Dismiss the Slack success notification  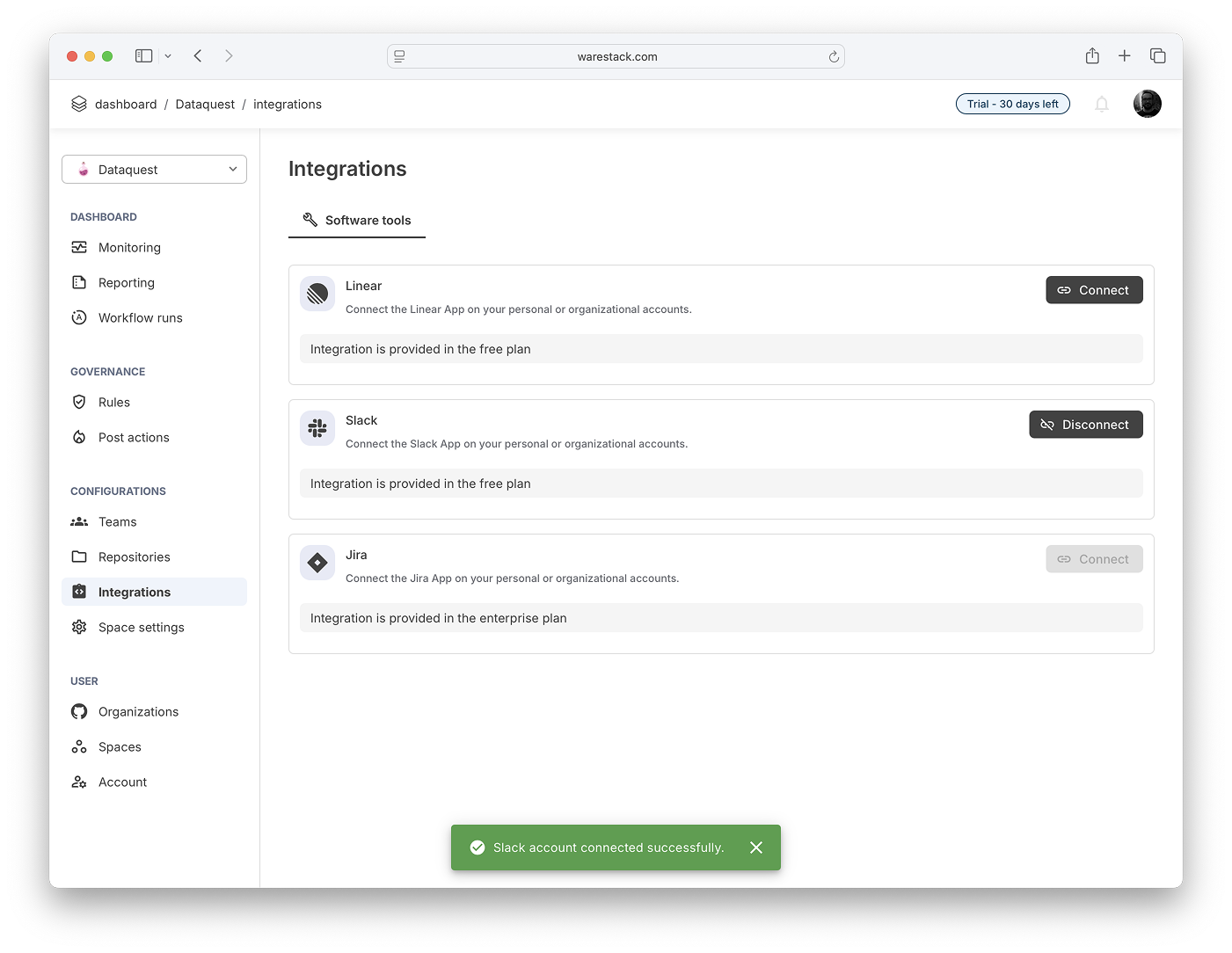756,848
